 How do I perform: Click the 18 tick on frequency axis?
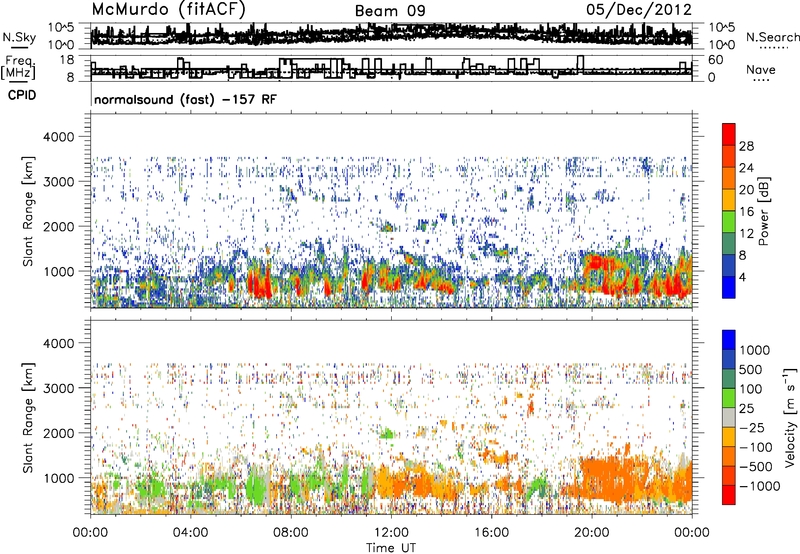coord(66,60)
